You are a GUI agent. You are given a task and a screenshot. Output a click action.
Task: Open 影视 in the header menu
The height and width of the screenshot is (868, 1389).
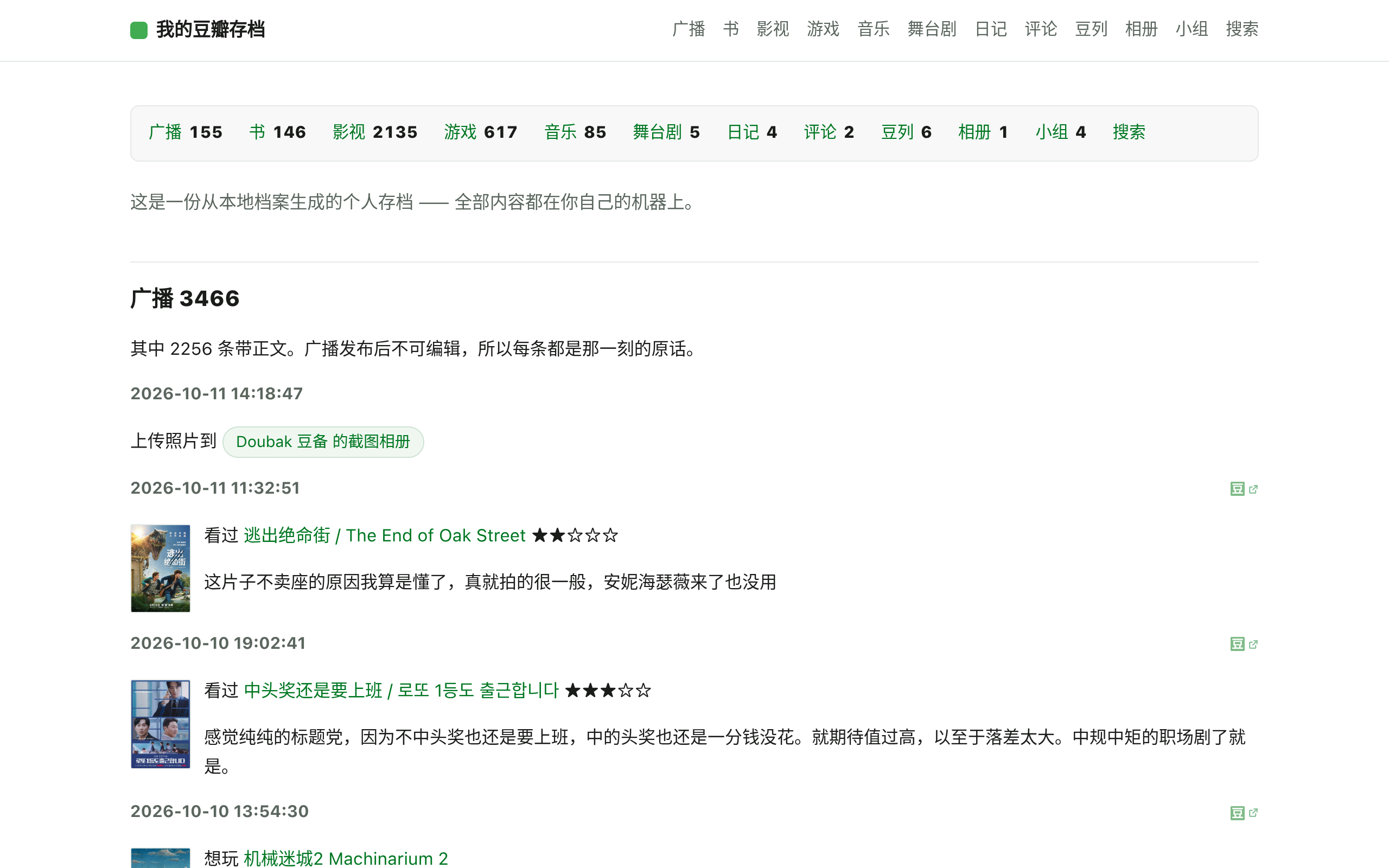click(773, 29)
